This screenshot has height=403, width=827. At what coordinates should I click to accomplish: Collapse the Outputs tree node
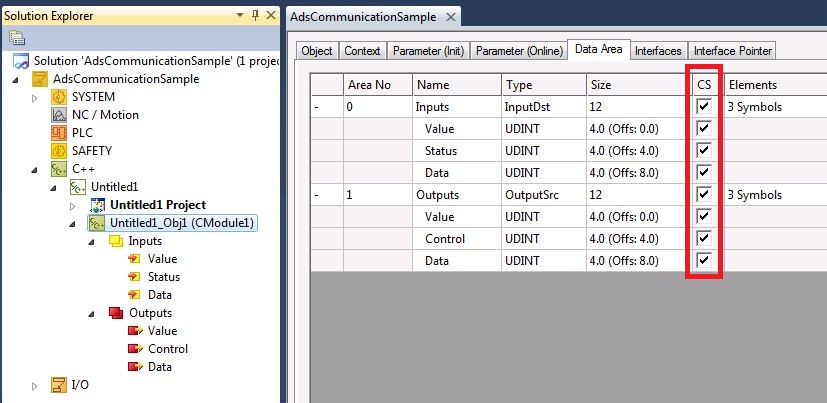pyautogui.click(x=92, y=313)
